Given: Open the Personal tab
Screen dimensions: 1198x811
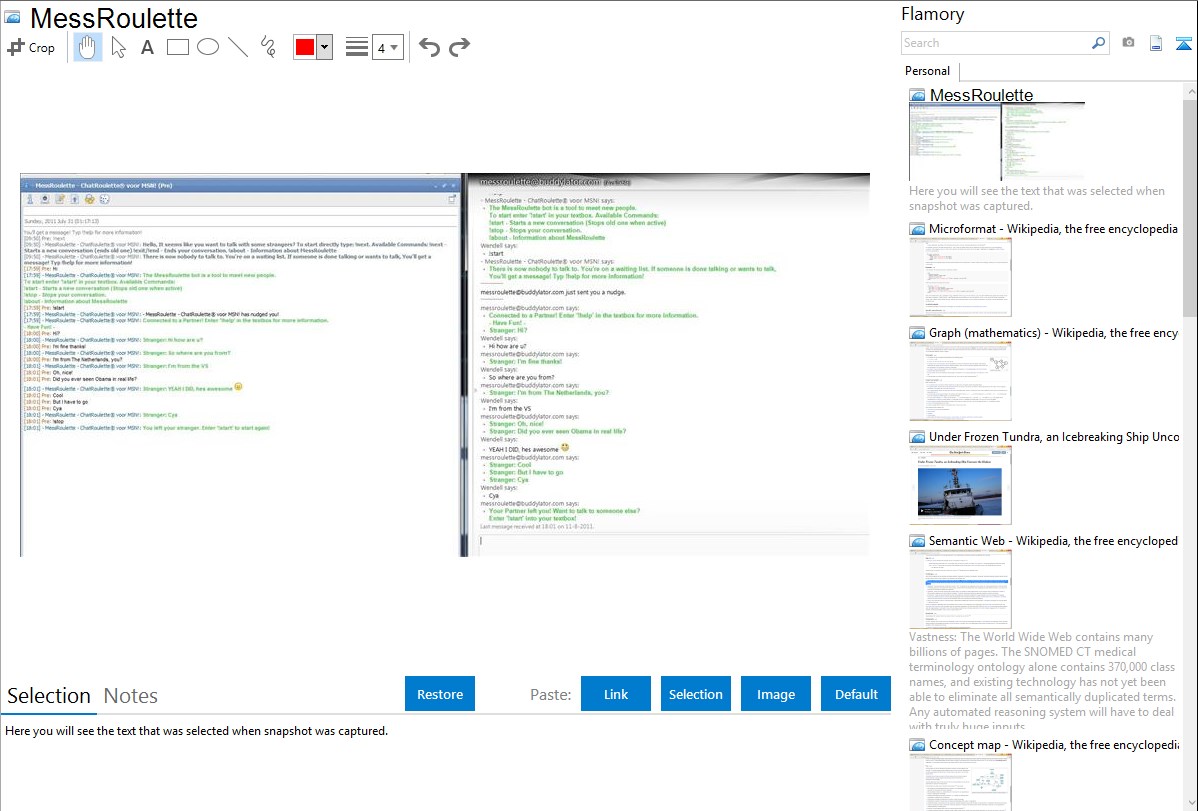Looking at the screenshot, I should 927,71.
